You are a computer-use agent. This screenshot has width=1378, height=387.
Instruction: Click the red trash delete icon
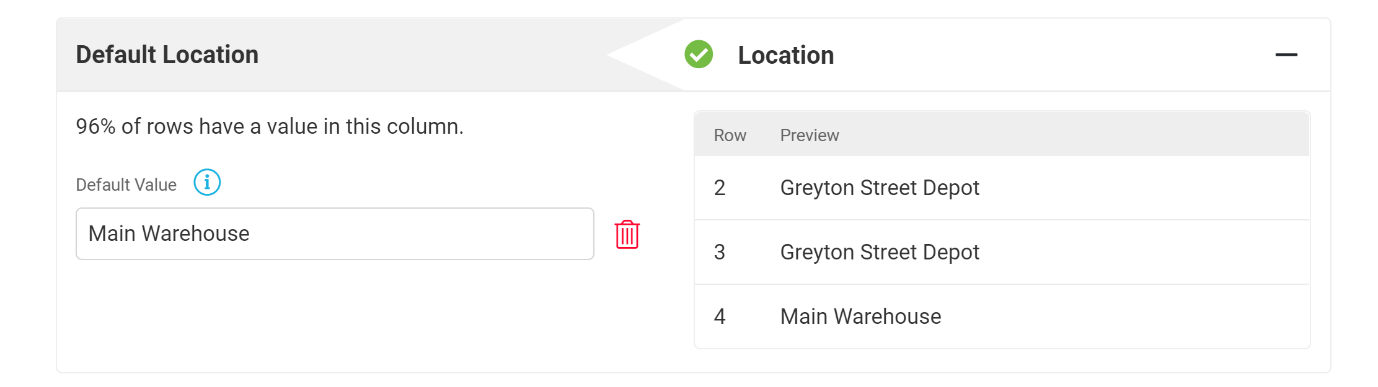pos(627,234)
